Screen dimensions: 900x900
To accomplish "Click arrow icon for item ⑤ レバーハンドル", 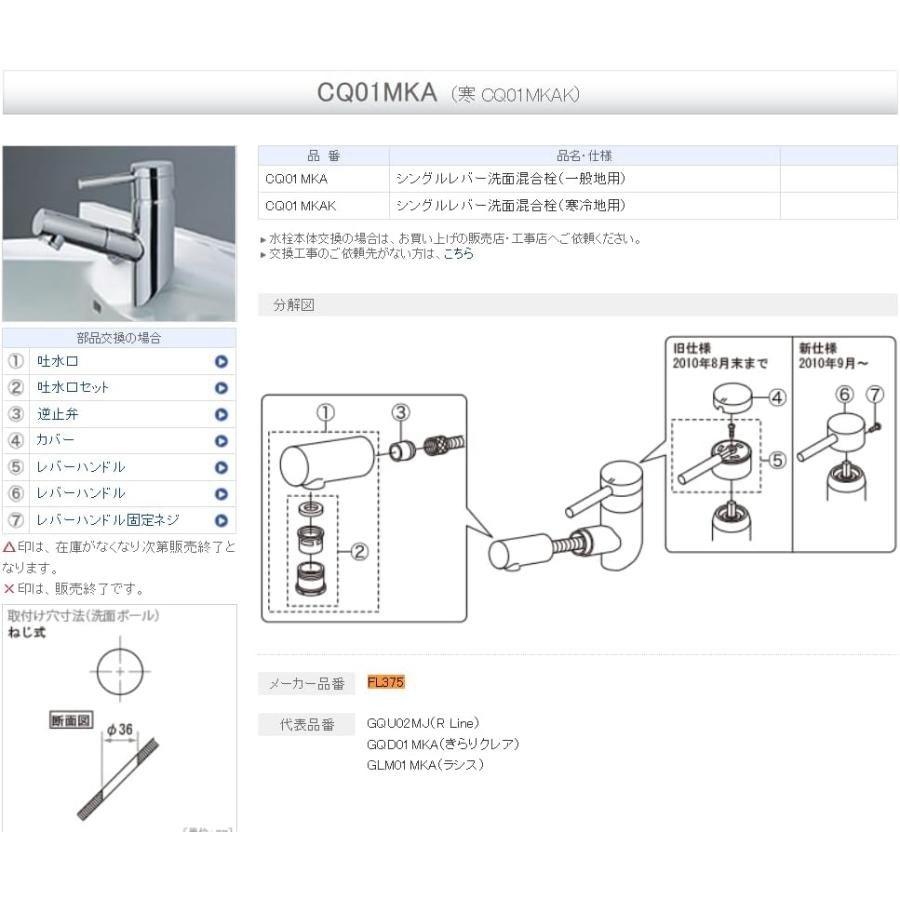I will pyautogui.click(x=222, y=466).
